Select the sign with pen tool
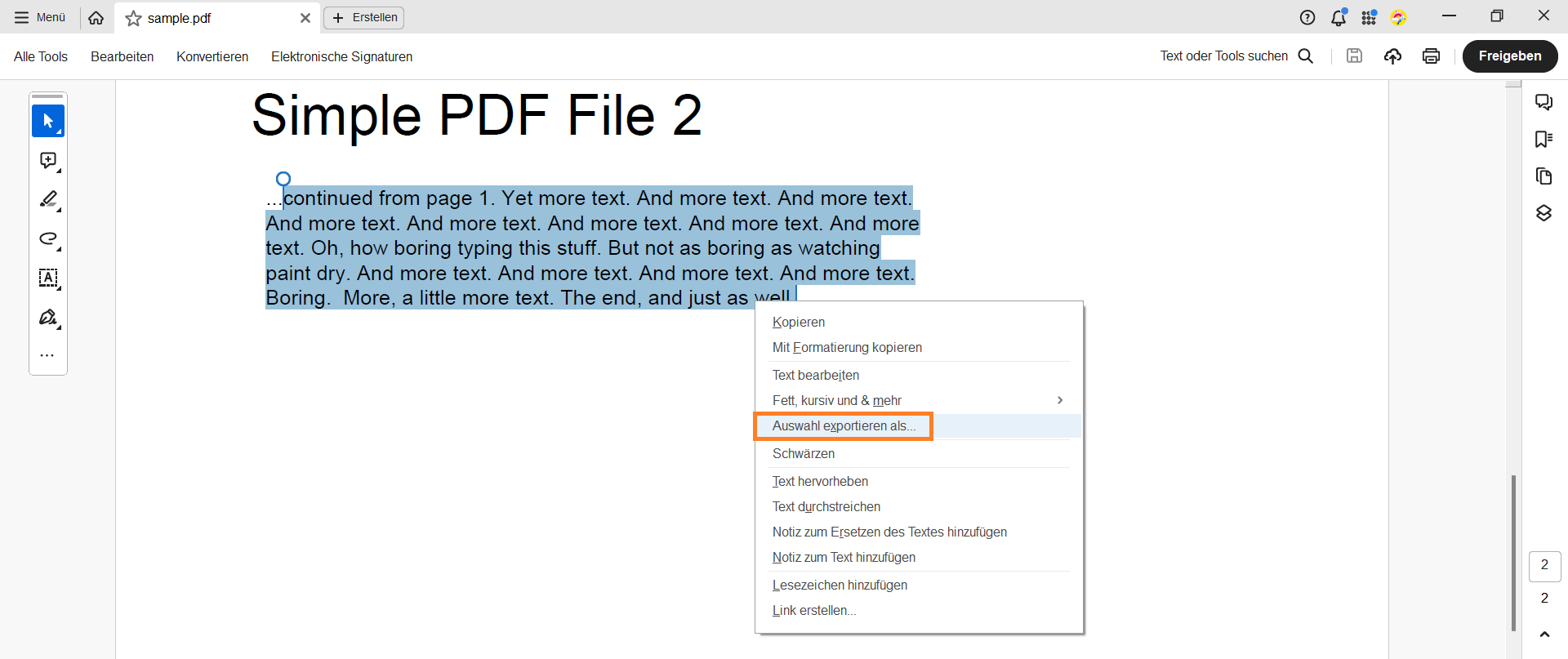 click(48, 317)
